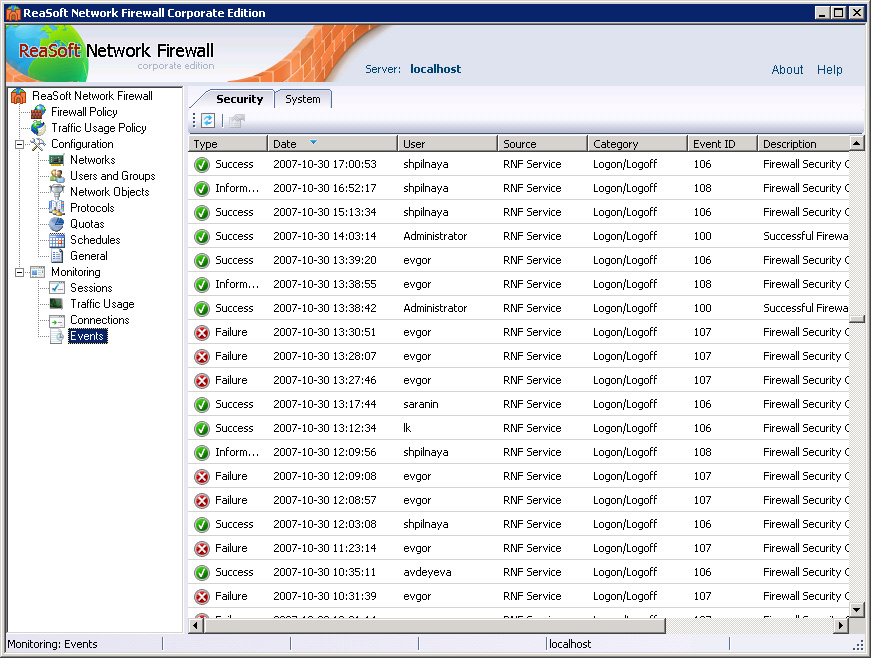Click the Events icon in tree
The width and height of the screenshot is (871, 658).
coord(57,336)
